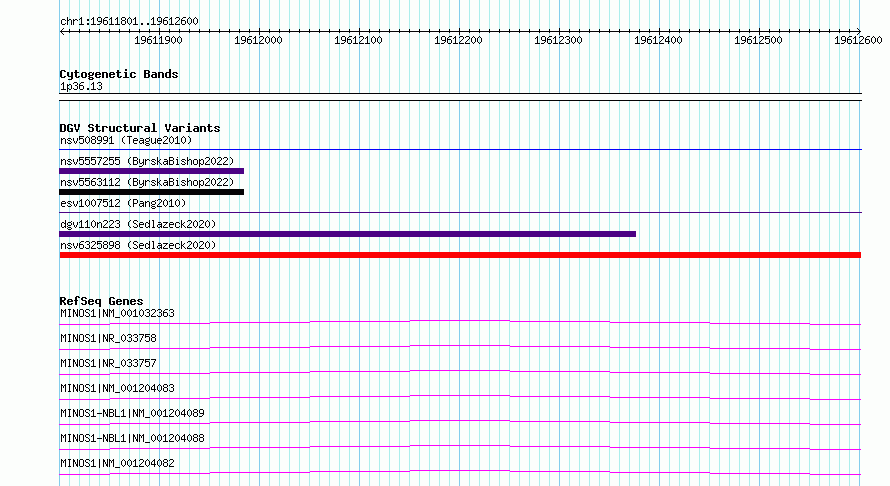Select transcript MINOS1|NR_033758
890x486 pixels.
pyautogui.click(x=108, y=338)
